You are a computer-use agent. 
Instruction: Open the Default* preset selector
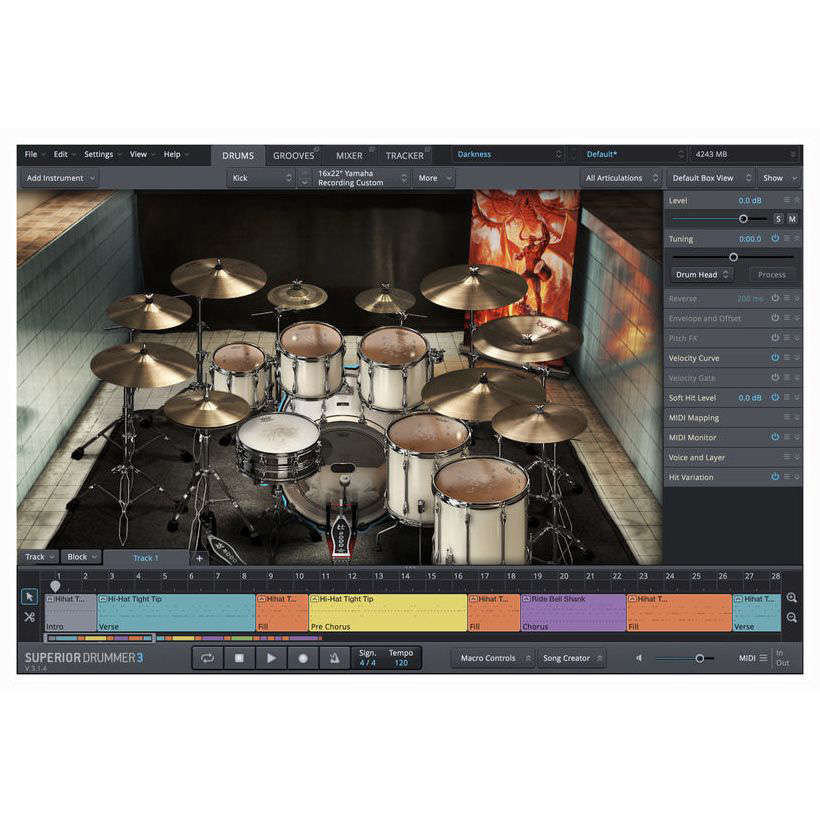(634, 154)
